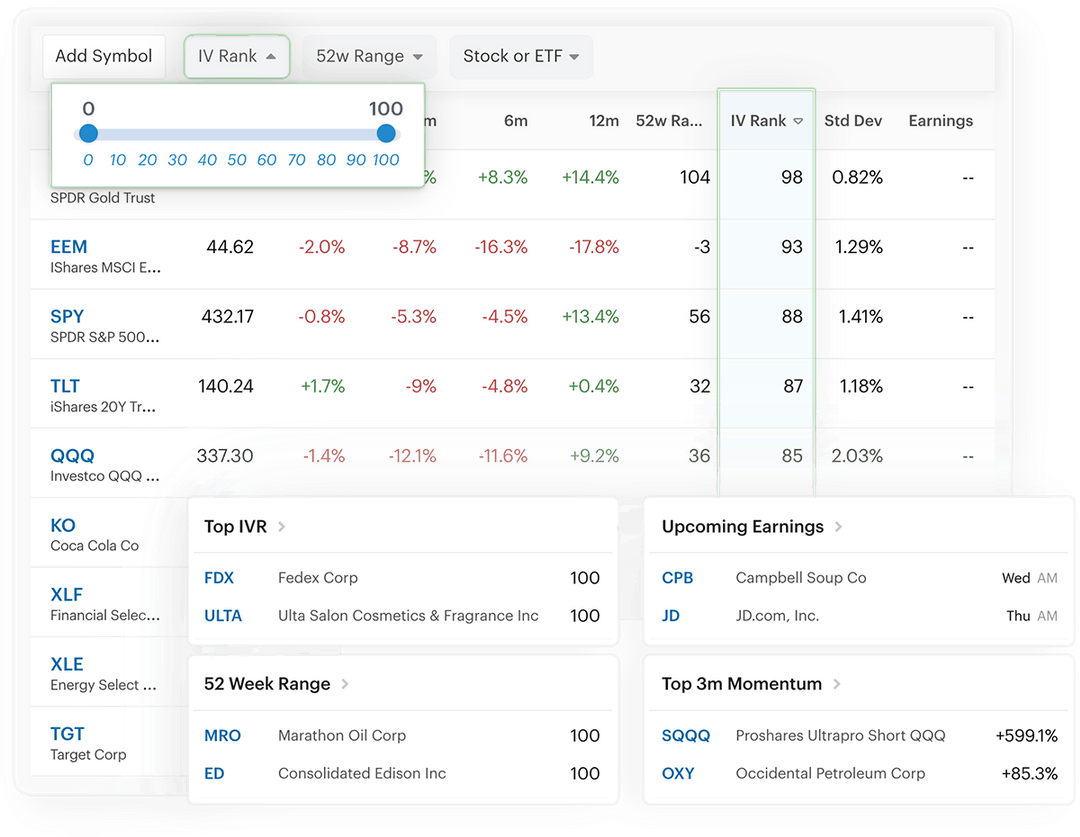Open the TGT Target Corp link

(66, 733)
